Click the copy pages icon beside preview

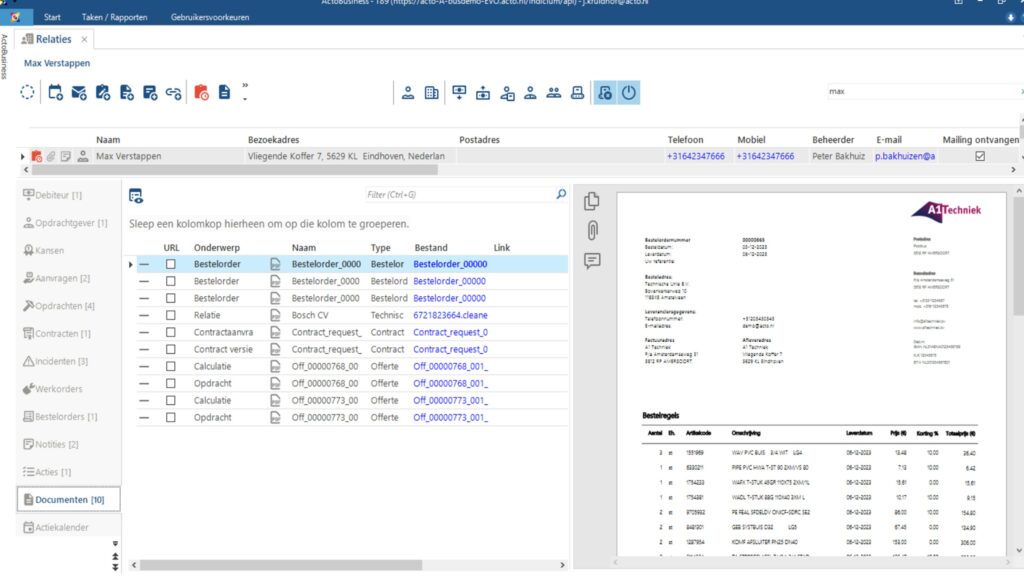click(x=592, y=201)
